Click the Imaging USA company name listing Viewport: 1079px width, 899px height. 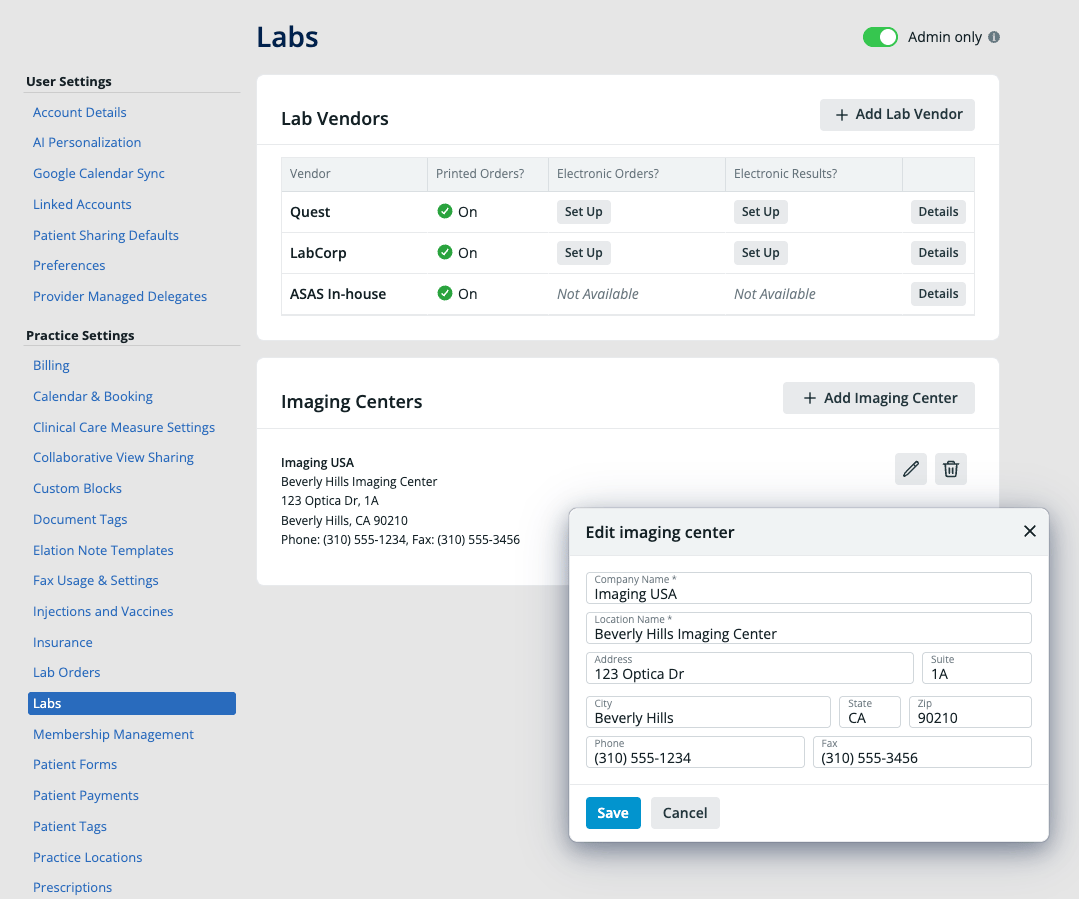[317, 463]
